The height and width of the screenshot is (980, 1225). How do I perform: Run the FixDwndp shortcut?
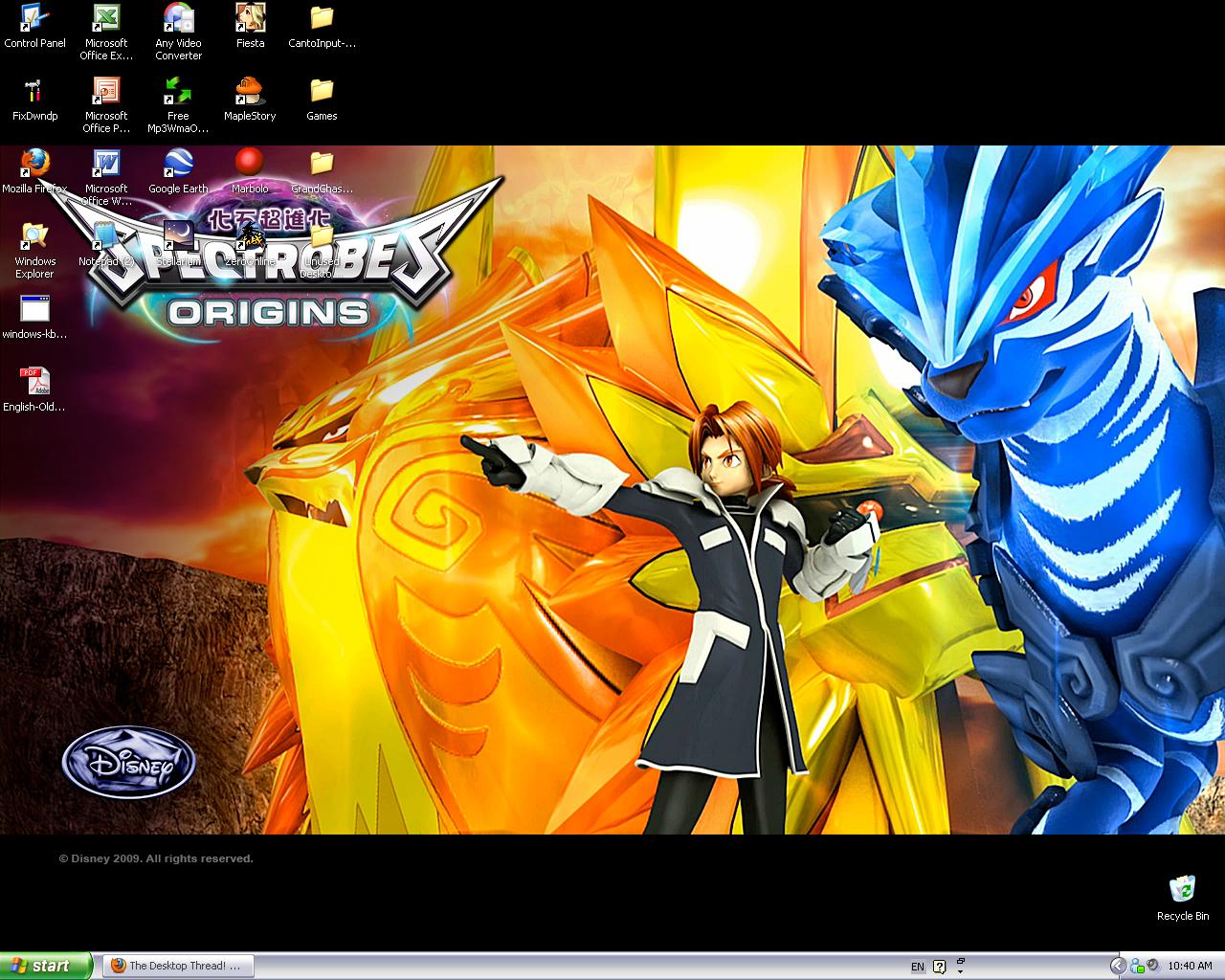click(x=34, y=100)
